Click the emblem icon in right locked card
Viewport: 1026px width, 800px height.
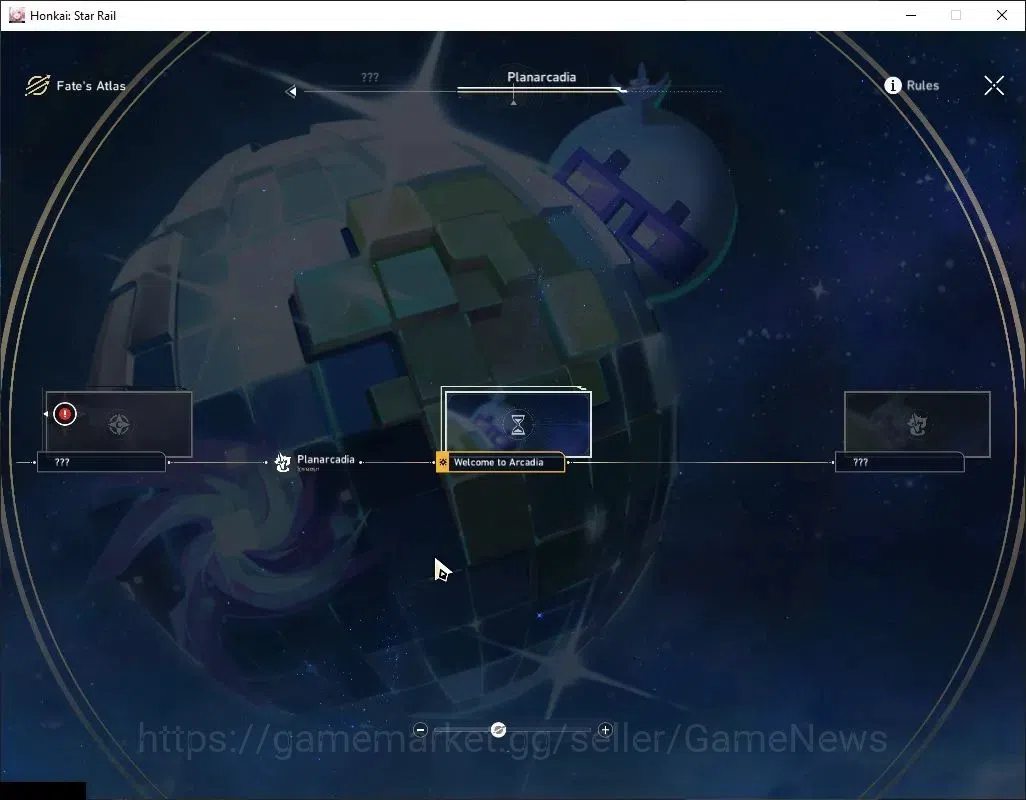click(x=917, y=425)
